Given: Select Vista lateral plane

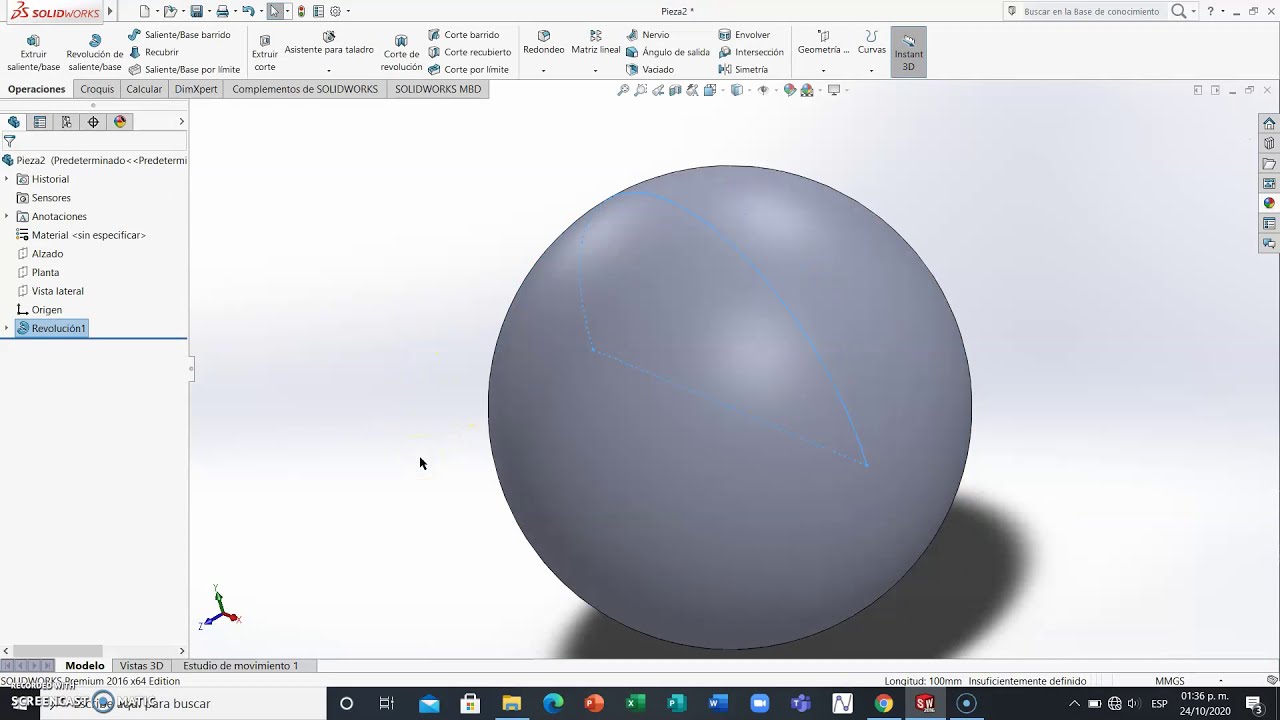Looking at the screenshot, I should pos(50,291).
